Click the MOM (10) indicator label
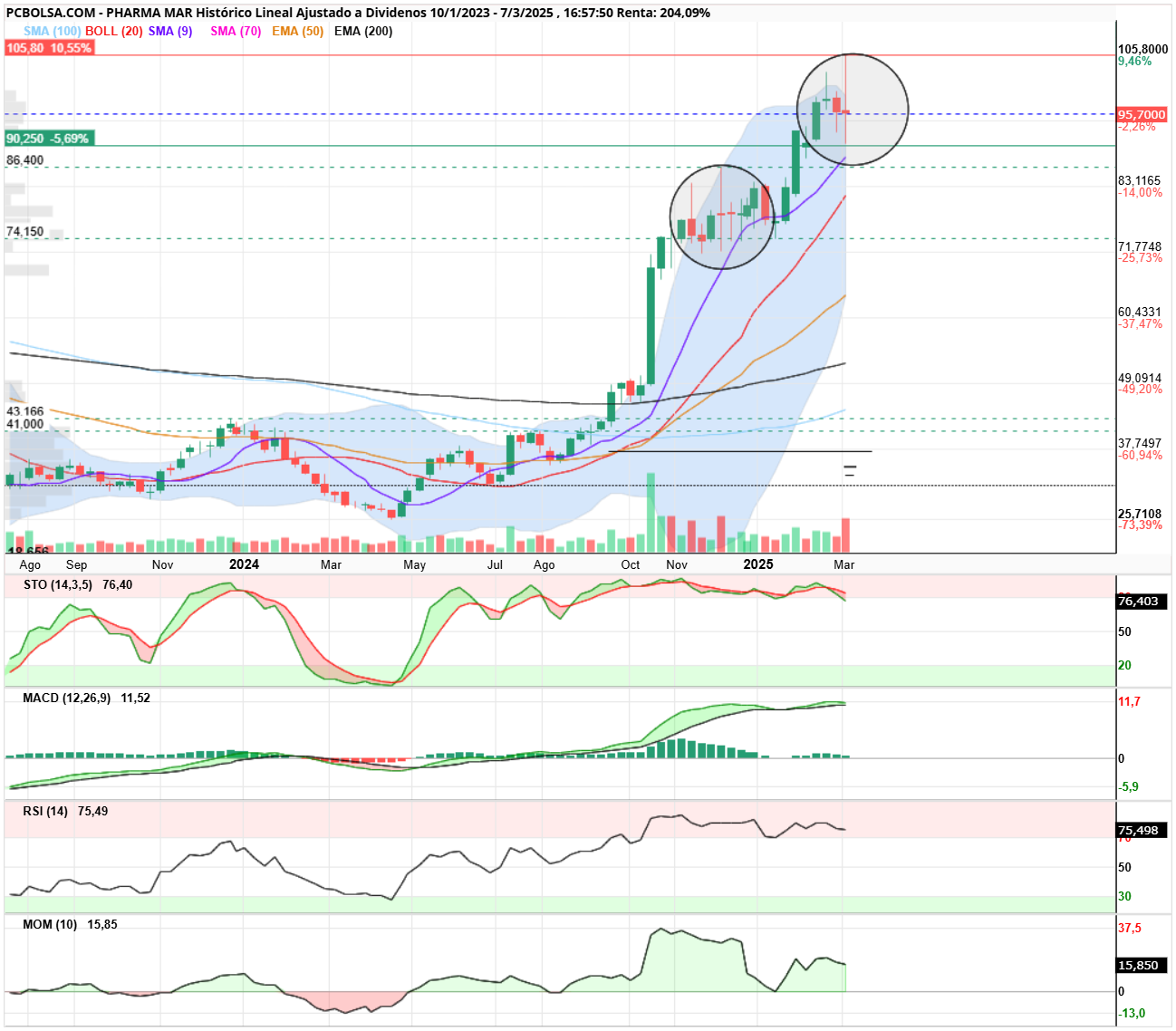Image resolution: width=1176 pixels, height=1031 pixels. coord(50,924)
